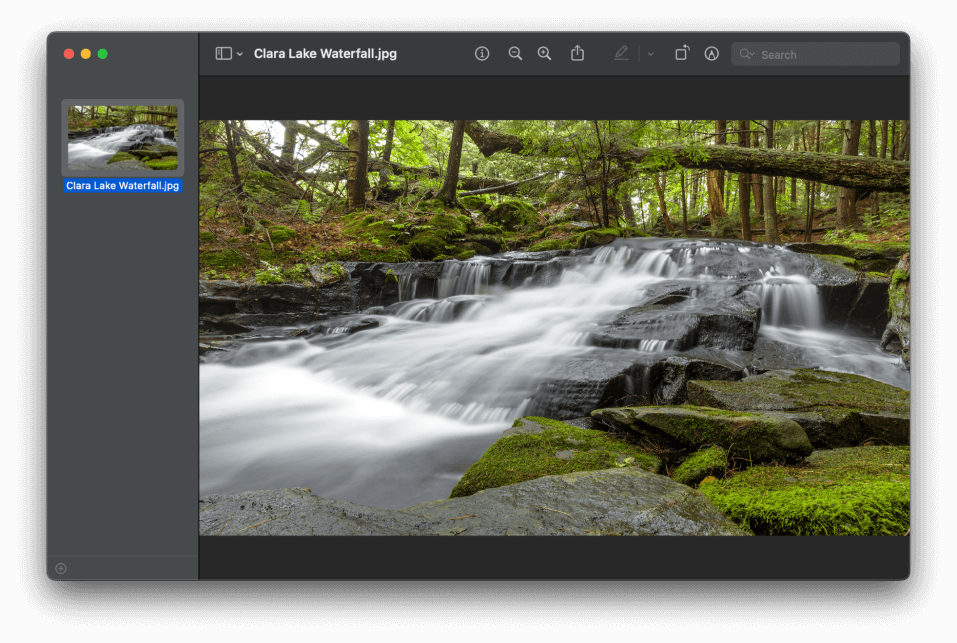Select the filename label under the thumbnail
Screen dimensions: 957x643
click(x=122, y=185)
